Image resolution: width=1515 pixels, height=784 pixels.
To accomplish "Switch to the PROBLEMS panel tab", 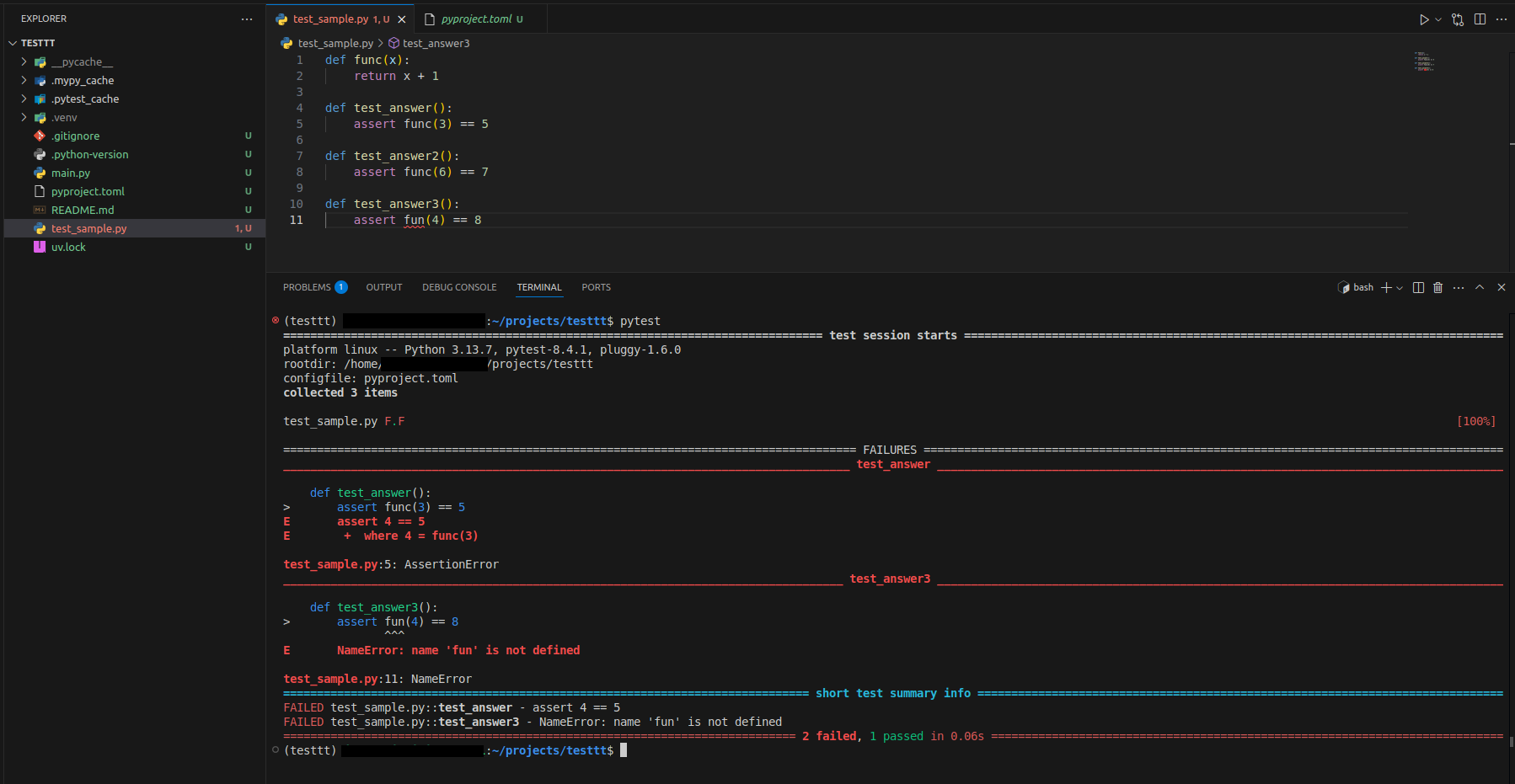I will [307, 287].
